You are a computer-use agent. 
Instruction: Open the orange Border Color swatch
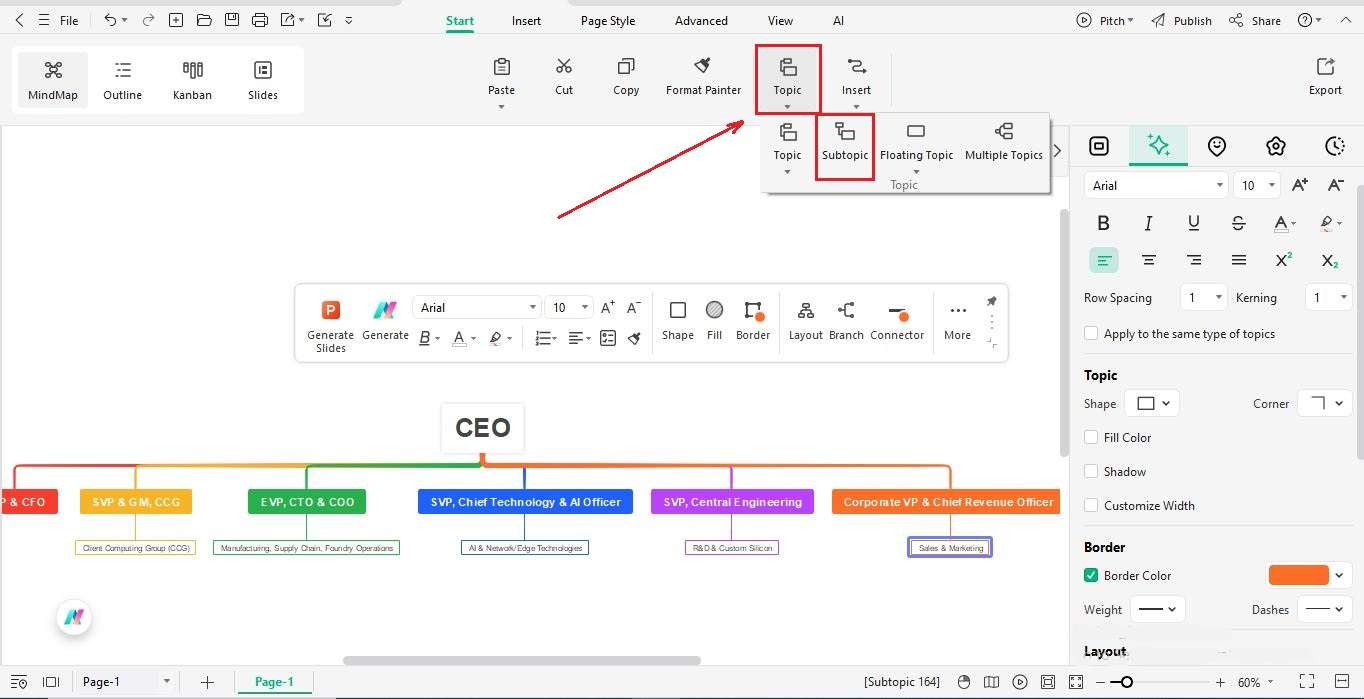tap(1298, 575)
